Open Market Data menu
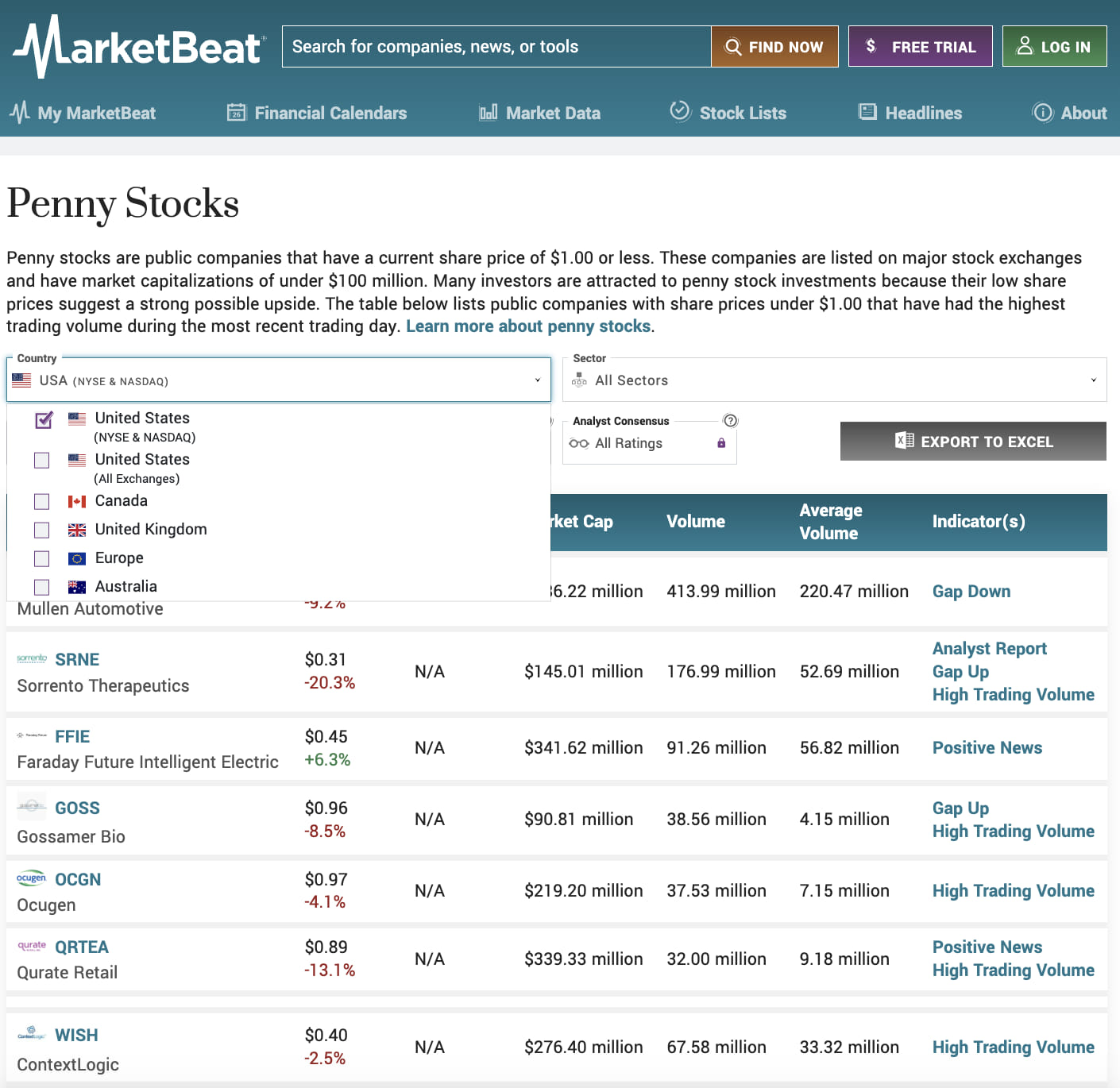The height and width of the screenshot is (1088, 1120). tap(540, 113)
